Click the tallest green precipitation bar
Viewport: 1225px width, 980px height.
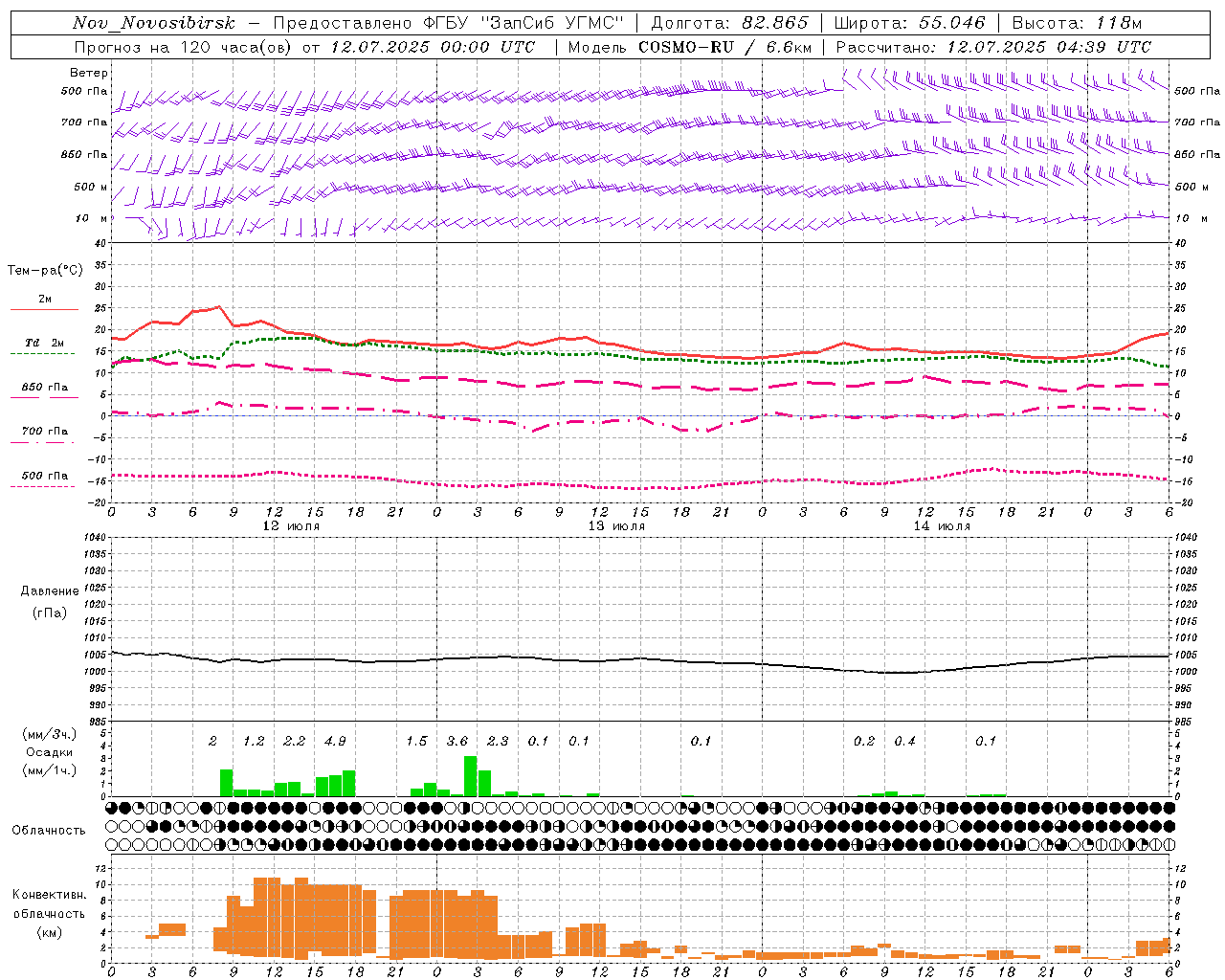[471, 776]
